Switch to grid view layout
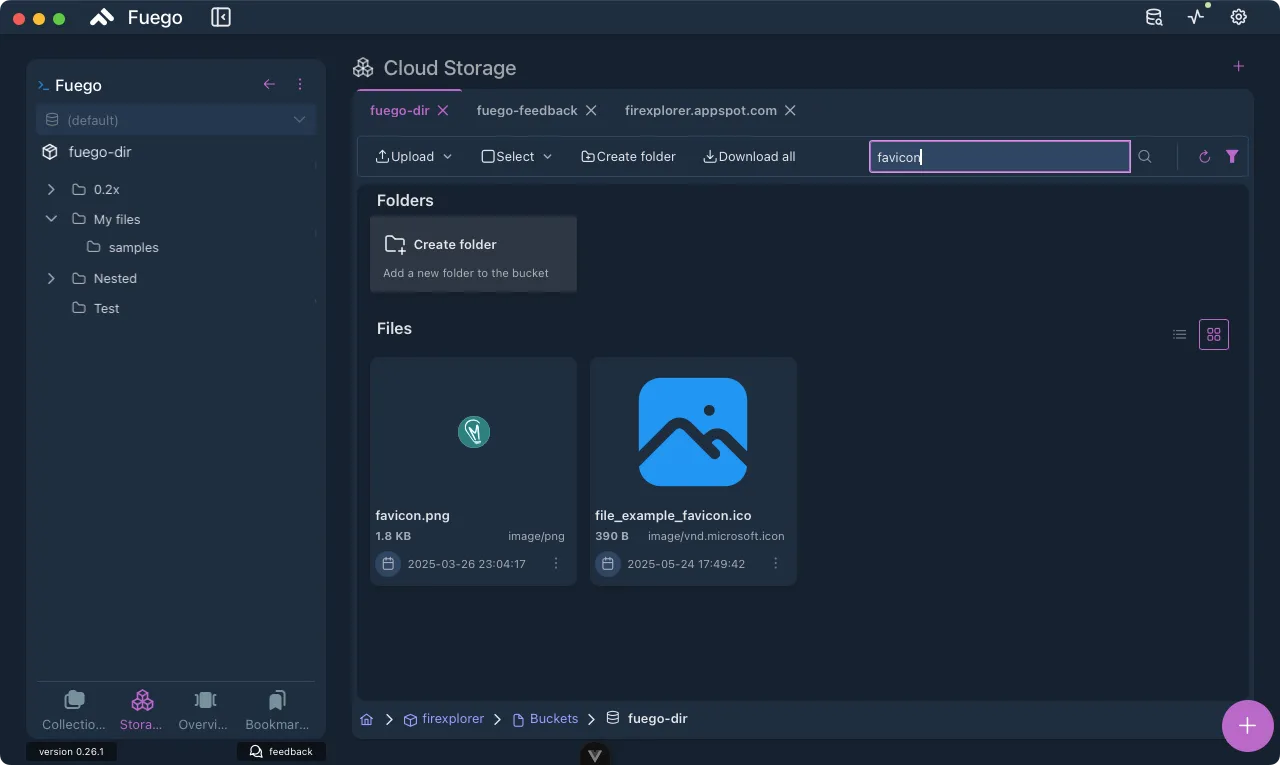 pyautogui.click(x=1213, y=335)
